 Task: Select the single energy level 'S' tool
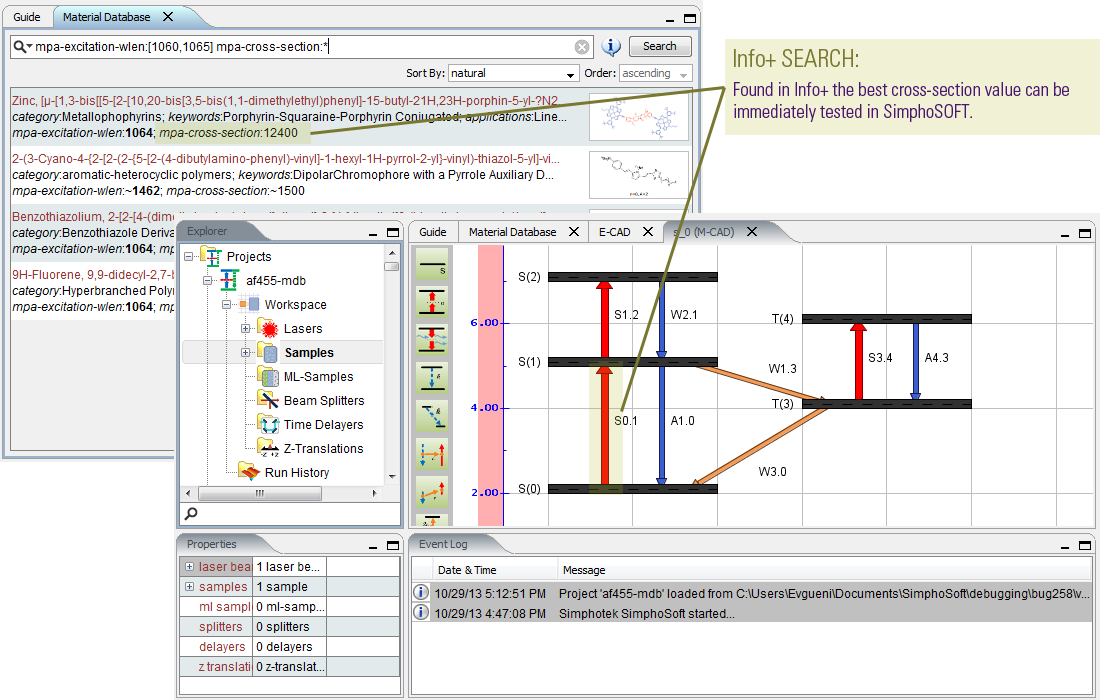pos(432,266)
